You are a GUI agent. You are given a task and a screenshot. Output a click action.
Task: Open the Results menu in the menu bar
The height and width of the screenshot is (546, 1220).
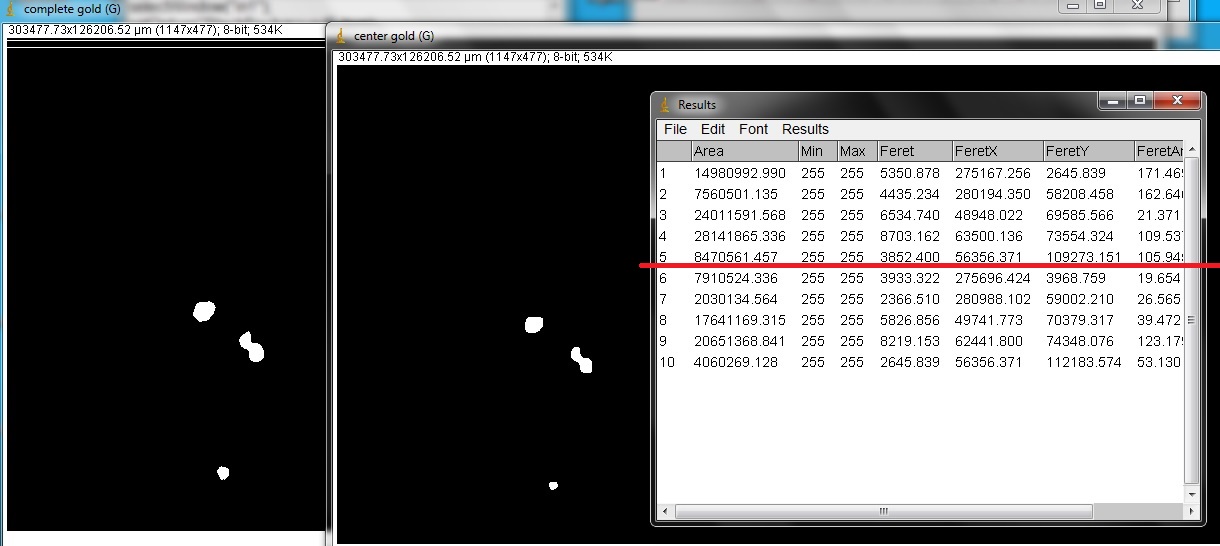805,129
